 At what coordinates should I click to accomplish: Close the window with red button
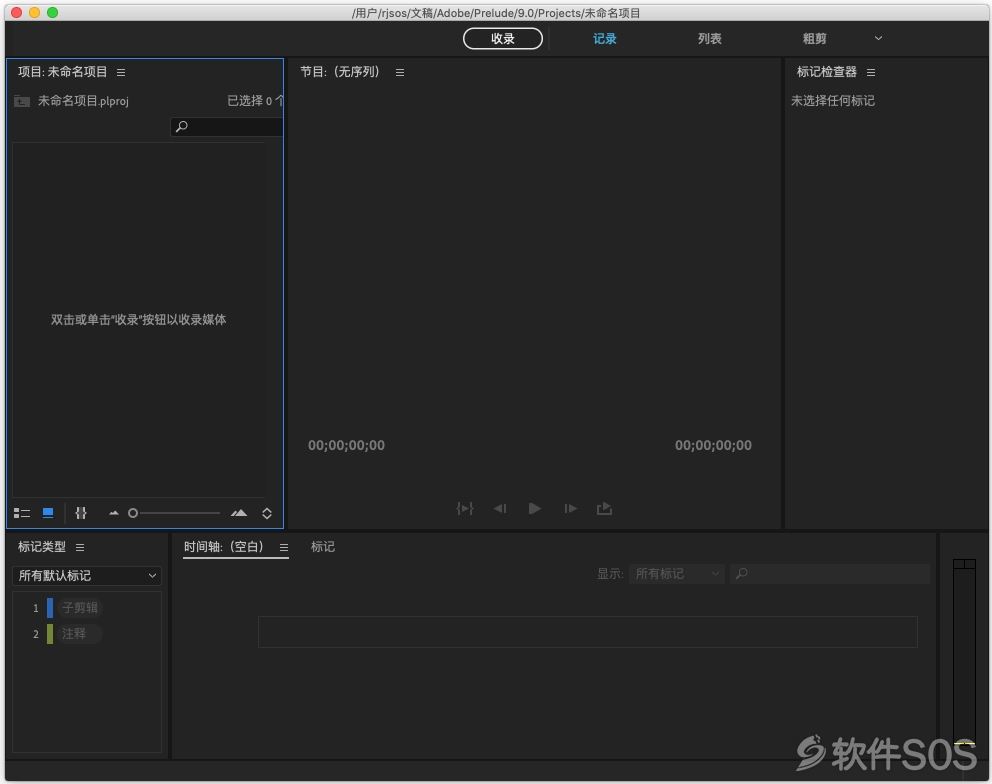click(x=16, y=13)
